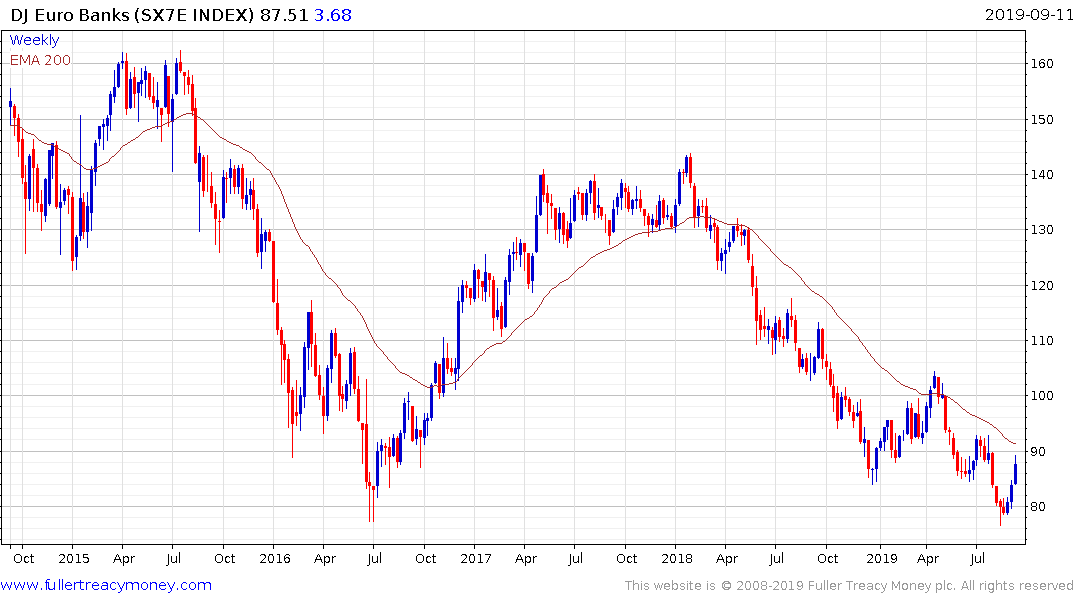Click the blue change value 3.68
This screenshot has height=600, width=1075.
point(333,15)
